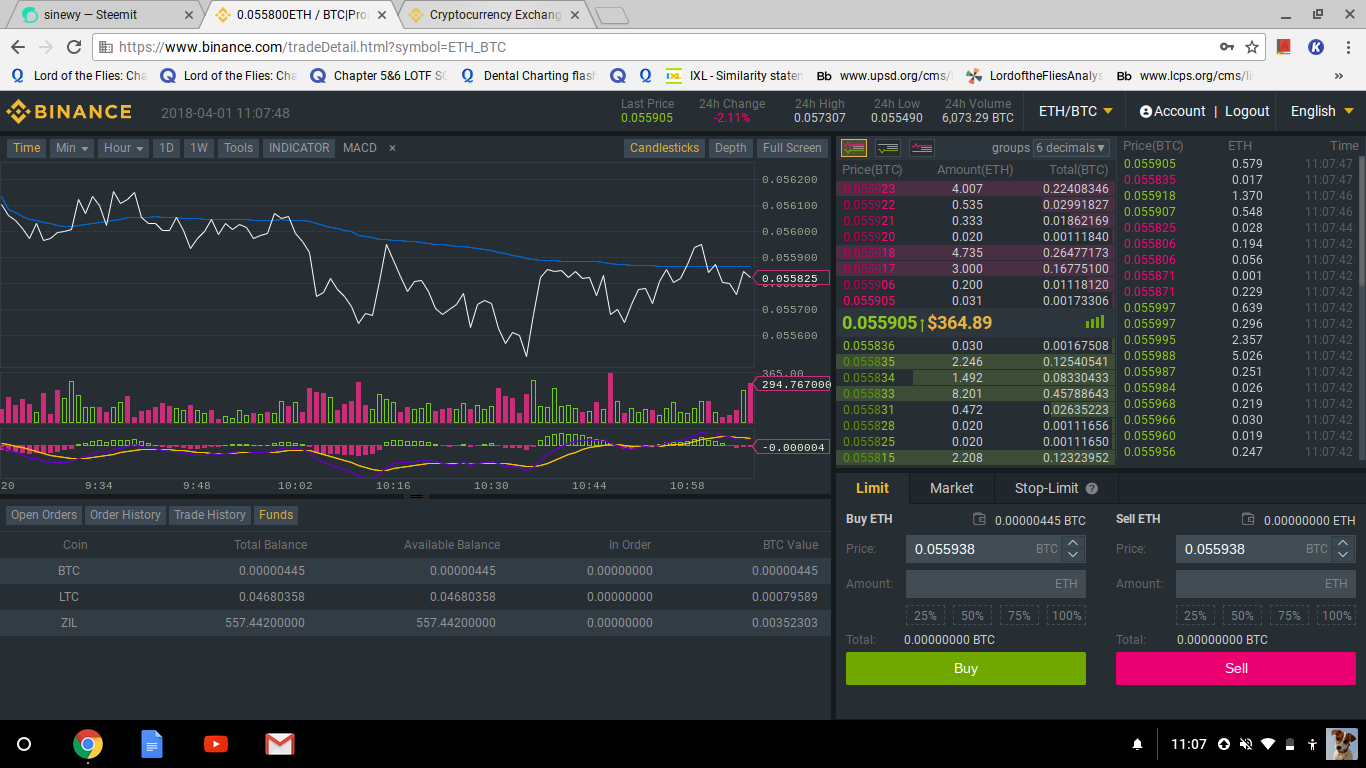Image resolution: width=1366 pixels, height=768 pixels.
Task: Switch to the Limit order tab
Action: click(x=872, y=488)
